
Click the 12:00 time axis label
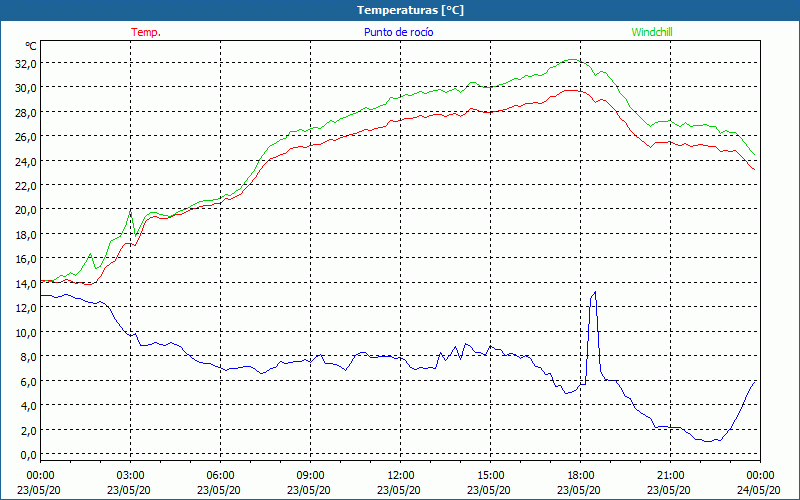[x=401, y=476]
